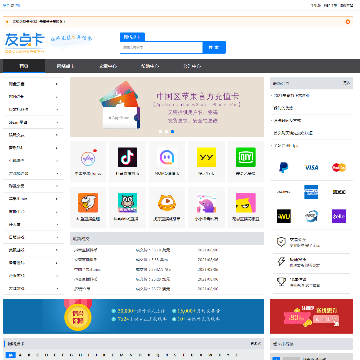Click the American Express payment logo
The image size is (360, 360).
click(x=311, y=192)
